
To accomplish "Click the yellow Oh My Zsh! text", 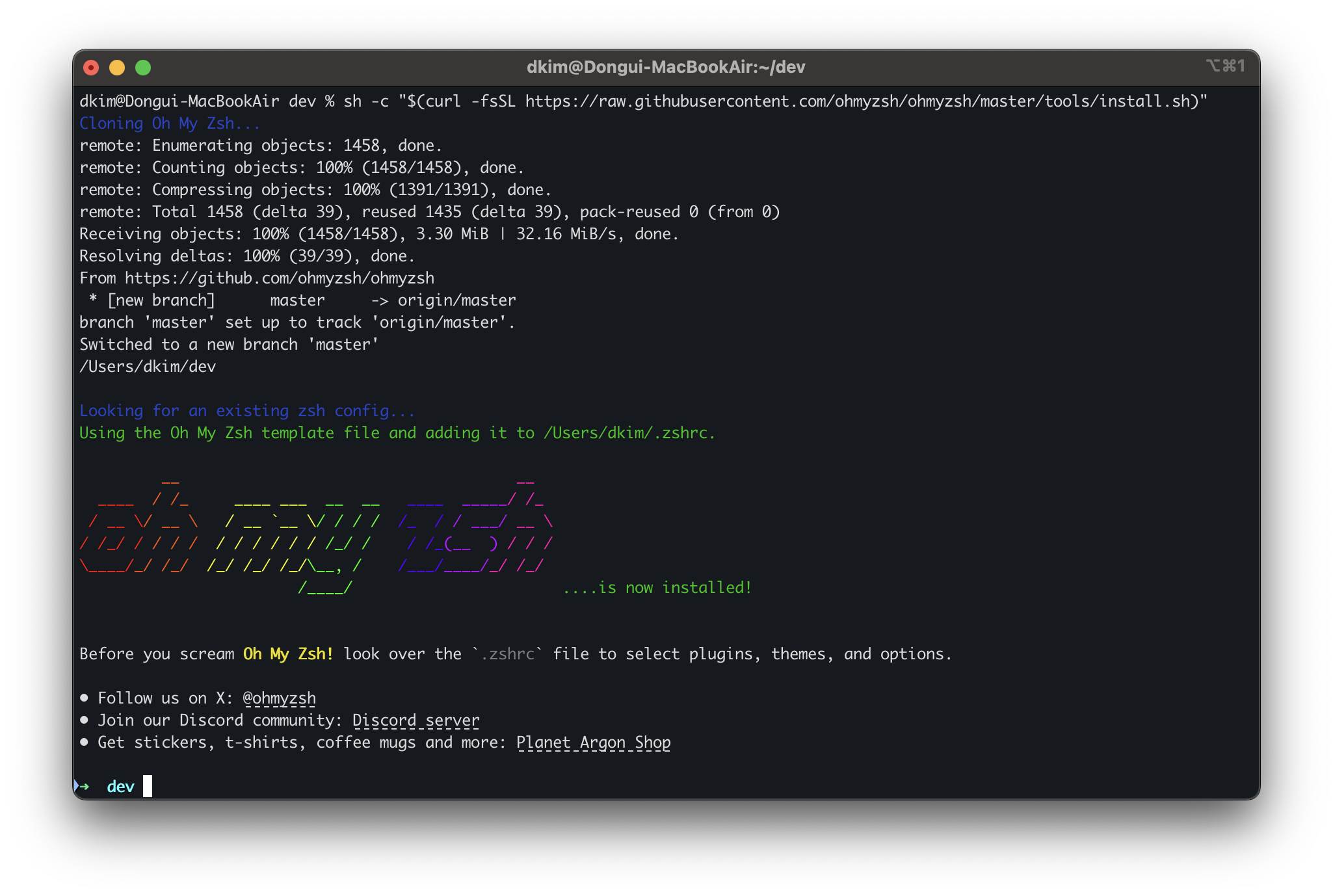I will click(288, 654).
